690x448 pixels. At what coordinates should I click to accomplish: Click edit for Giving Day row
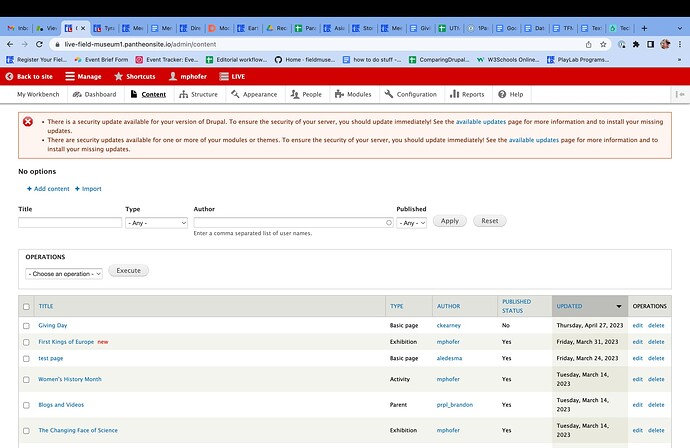638,326
